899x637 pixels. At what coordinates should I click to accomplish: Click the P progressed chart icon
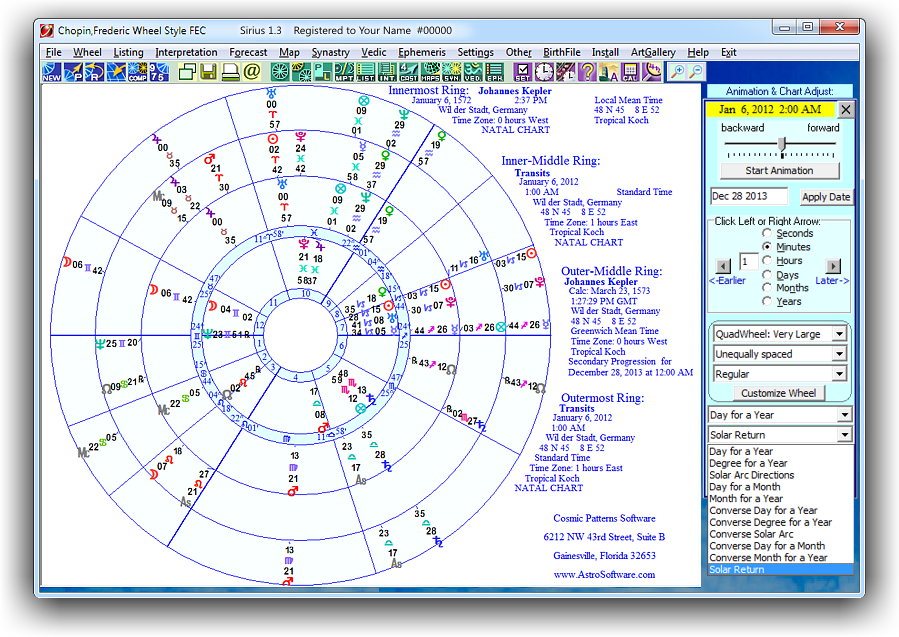(73, 72)
